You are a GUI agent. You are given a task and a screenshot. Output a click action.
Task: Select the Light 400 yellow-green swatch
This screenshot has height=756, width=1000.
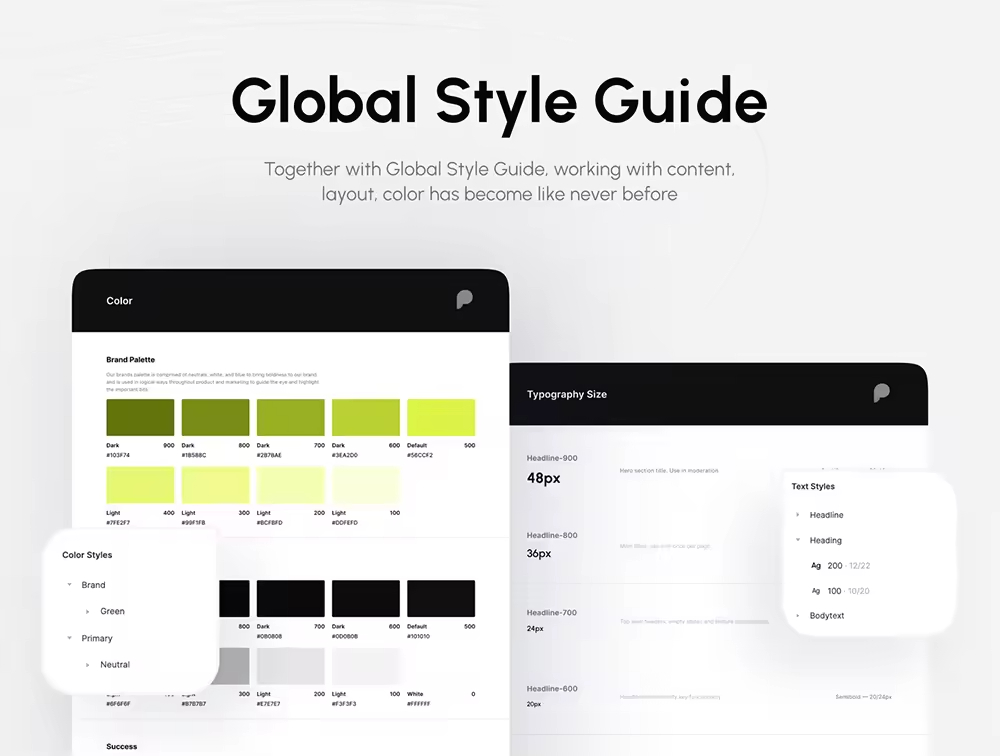coord(140,485)
